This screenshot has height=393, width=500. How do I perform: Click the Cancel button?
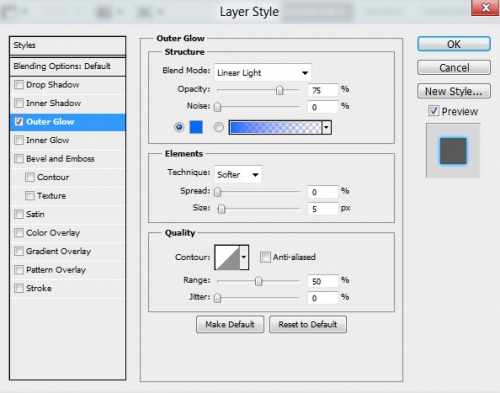[454, 68]
